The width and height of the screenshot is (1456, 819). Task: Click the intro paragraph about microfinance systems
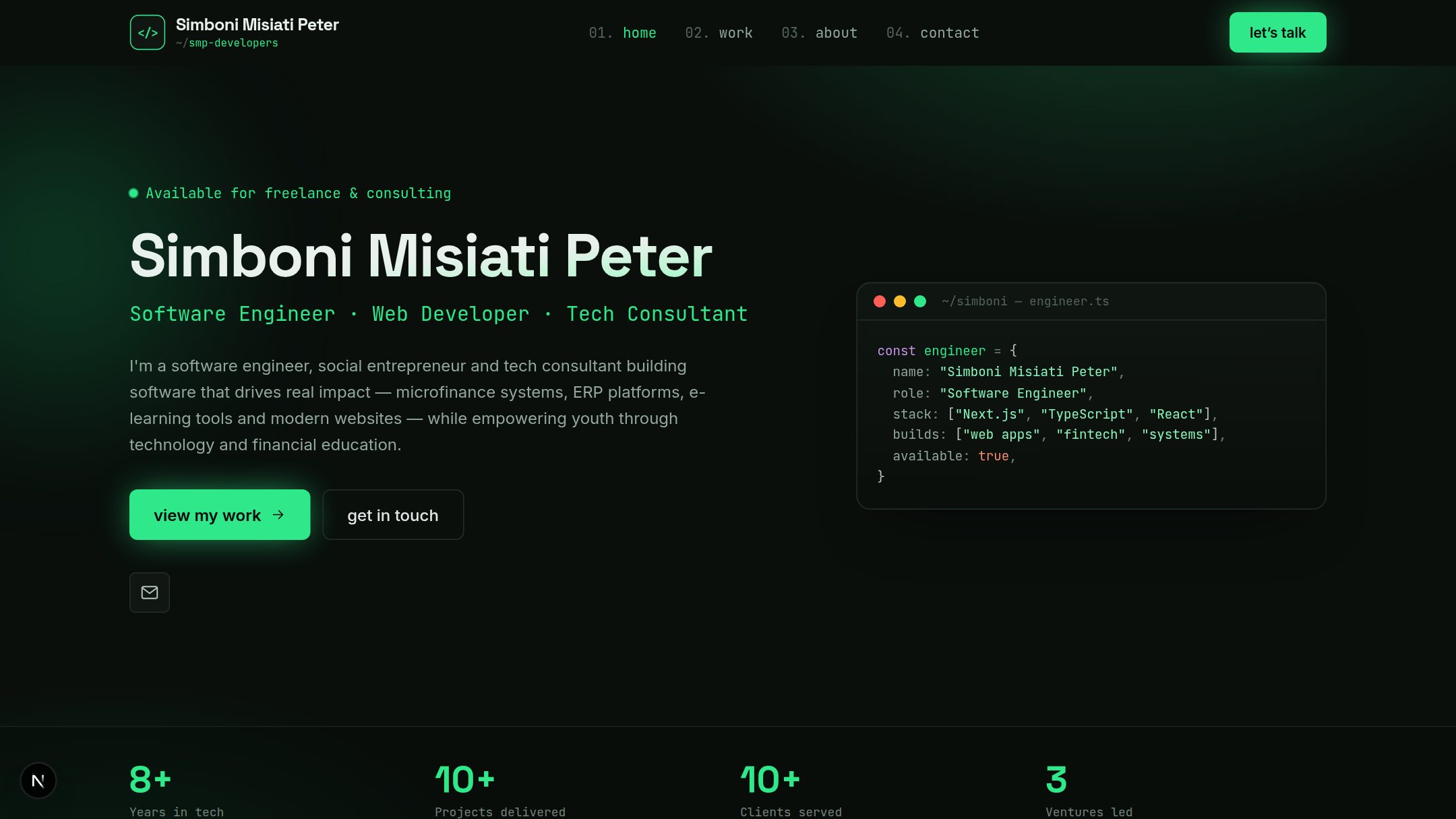point(418,405)
